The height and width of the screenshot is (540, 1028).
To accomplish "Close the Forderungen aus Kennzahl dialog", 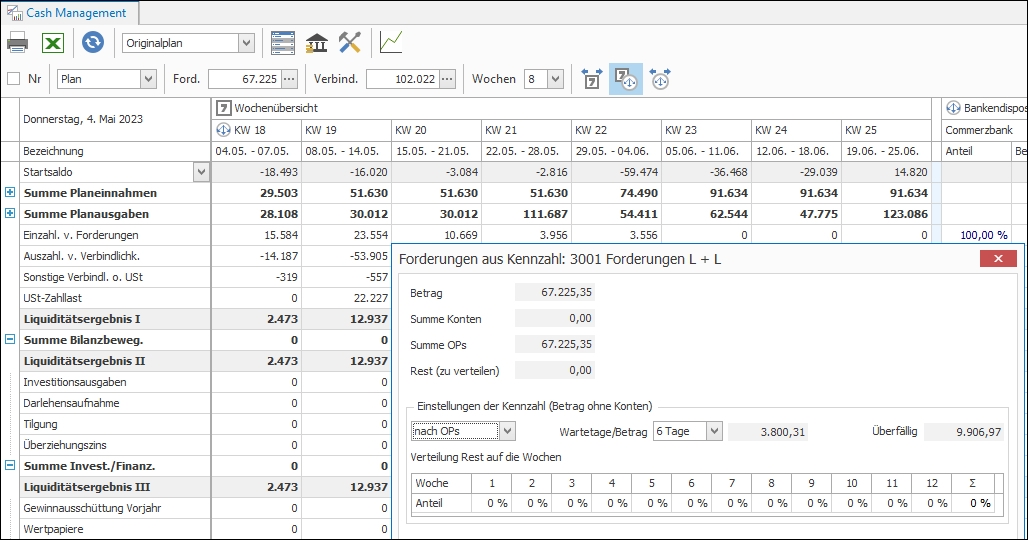I will click(x=998, y=259).
